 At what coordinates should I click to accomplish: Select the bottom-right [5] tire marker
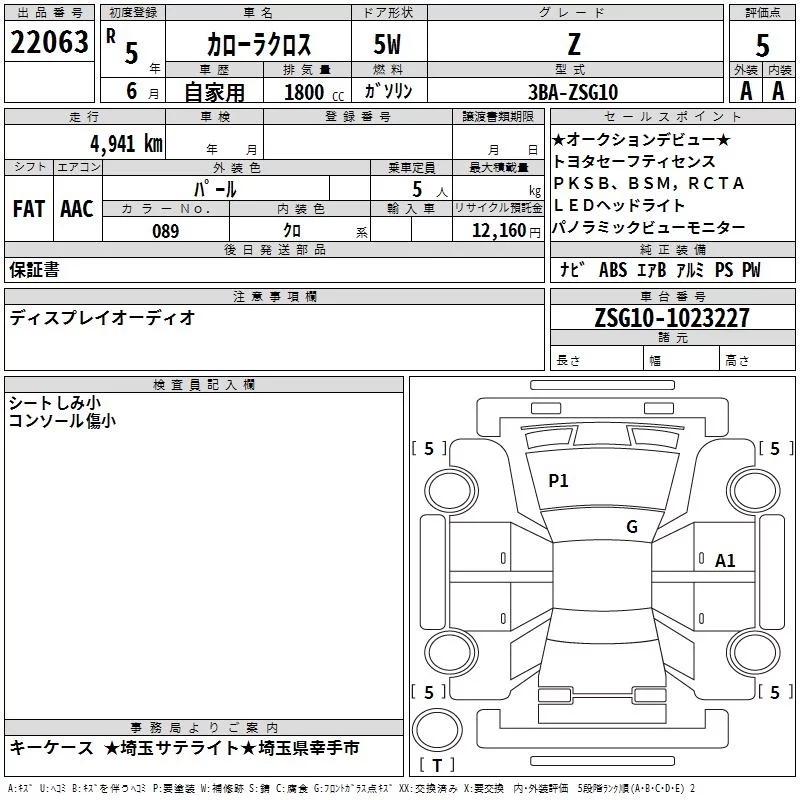tap(775, 692)
